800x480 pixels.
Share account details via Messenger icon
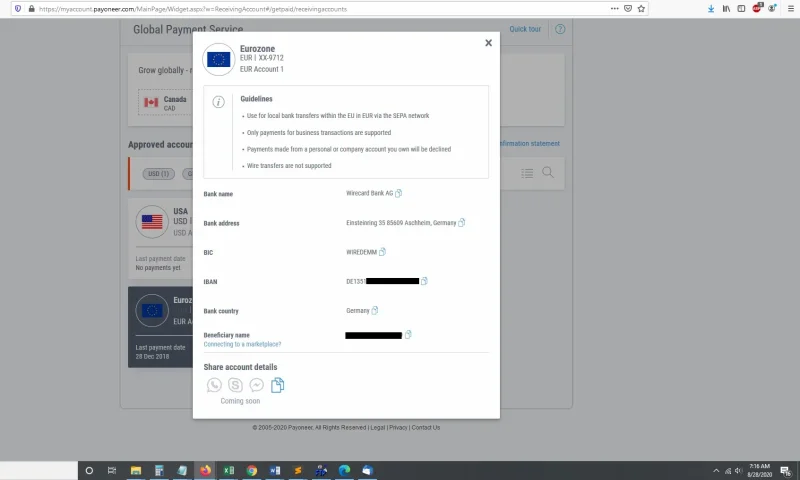pos(257,385)
